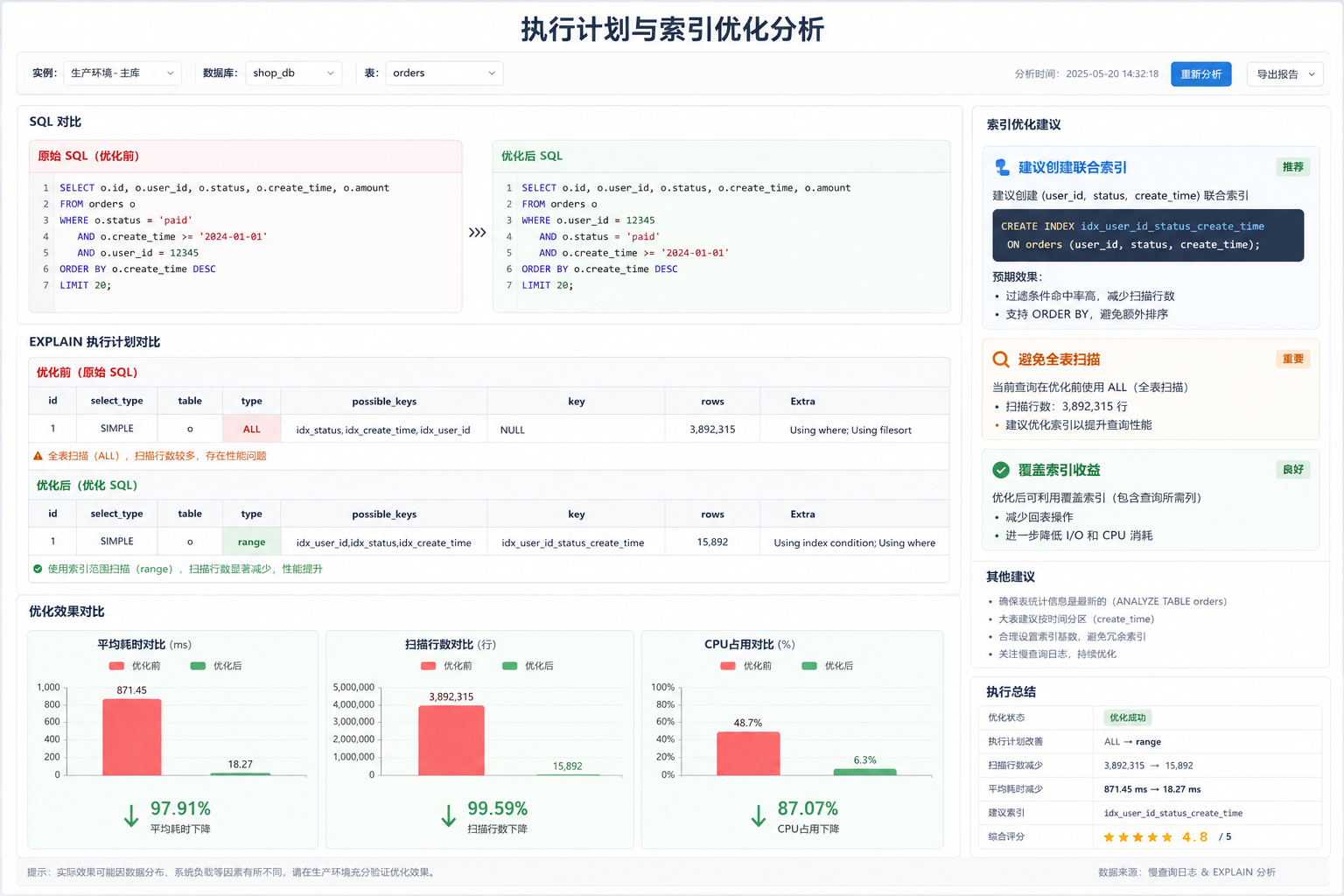
Task: Click the suggestion 合理设置索引基数
Action: pyautogui.click(x=1072, y=636)
